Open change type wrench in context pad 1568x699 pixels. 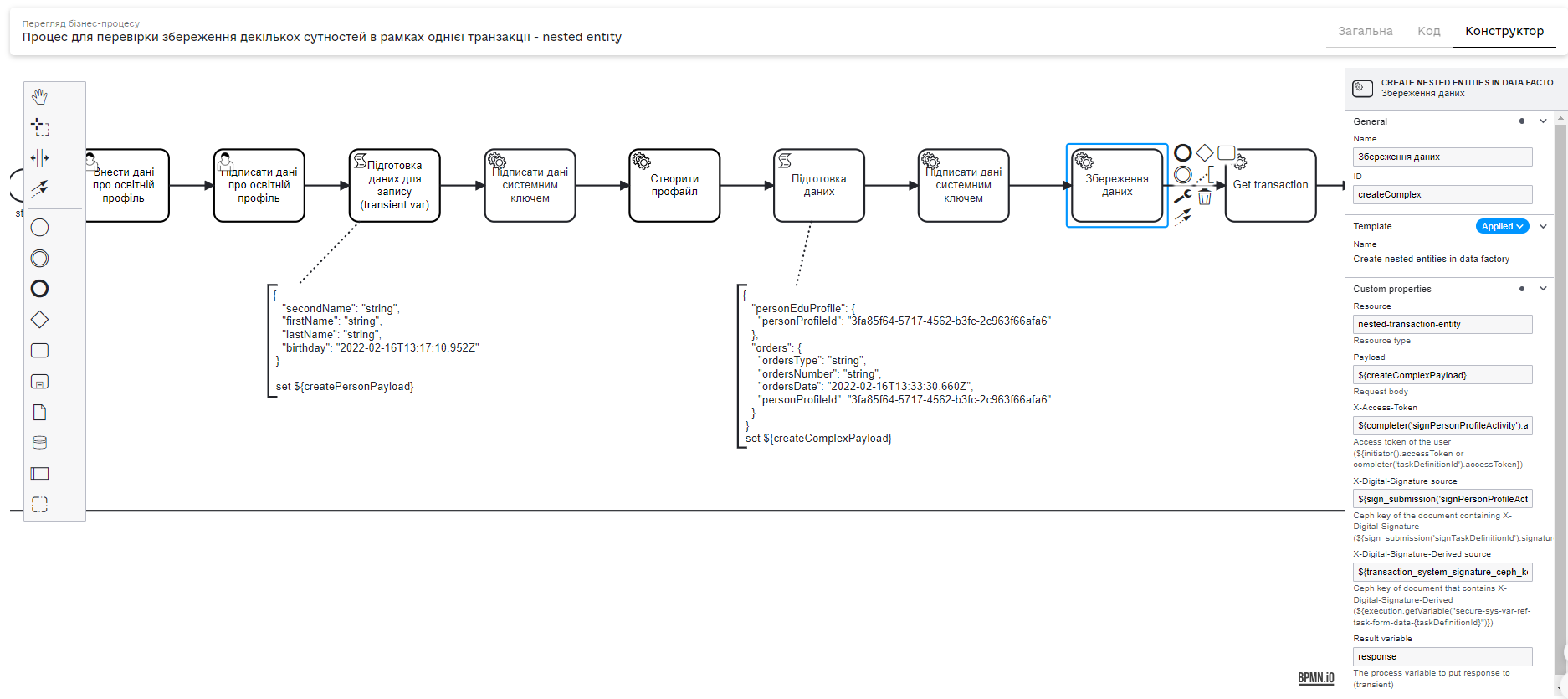pyautogui.click(x=1183, y=196)
